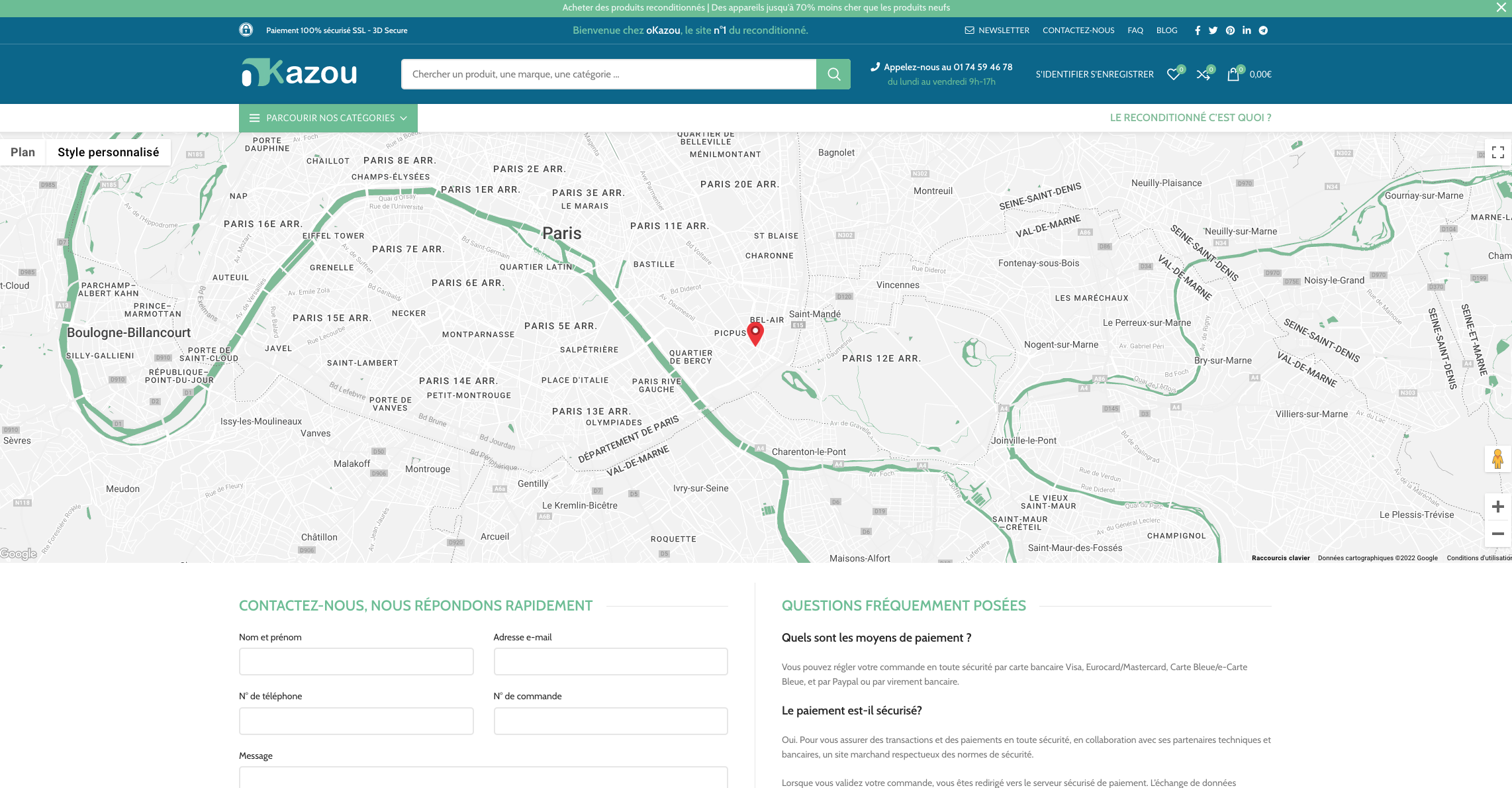Expand PARCOURIR NOS CATÉGORIES dropdown
1512x788 pixels.
tap(328, 118)
